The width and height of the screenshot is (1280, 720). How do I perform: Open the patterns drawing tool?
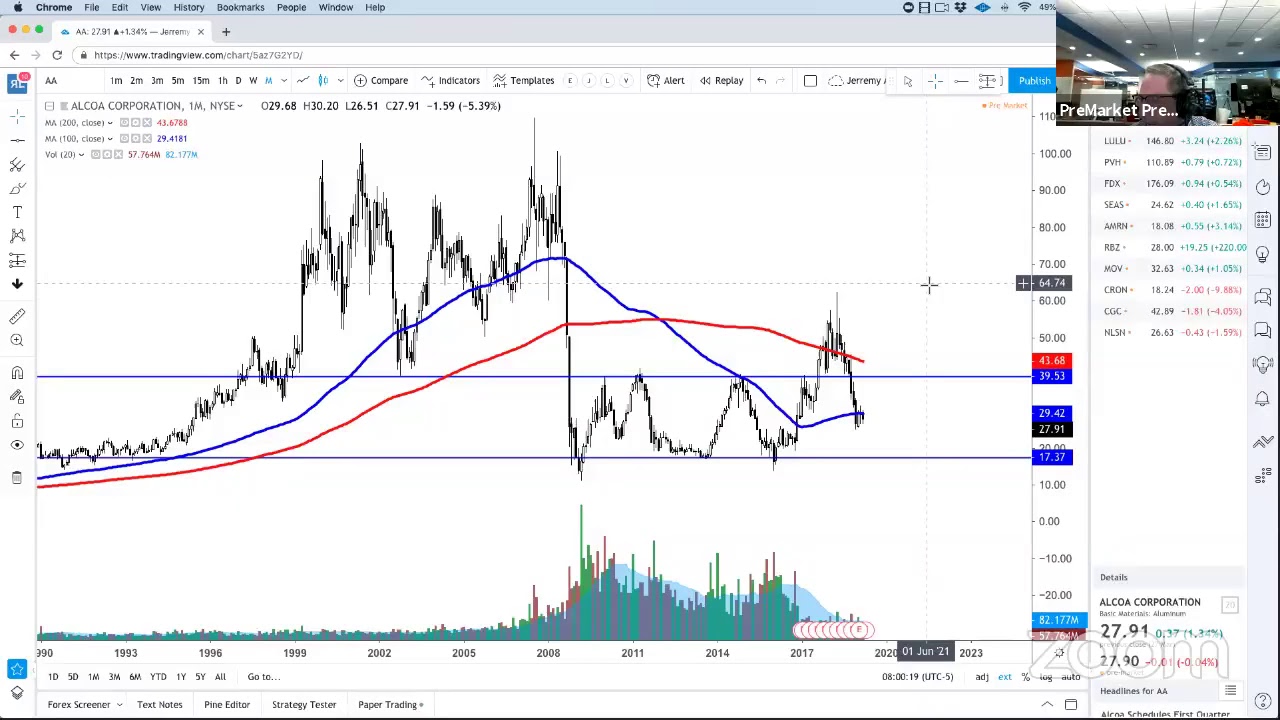17,236
